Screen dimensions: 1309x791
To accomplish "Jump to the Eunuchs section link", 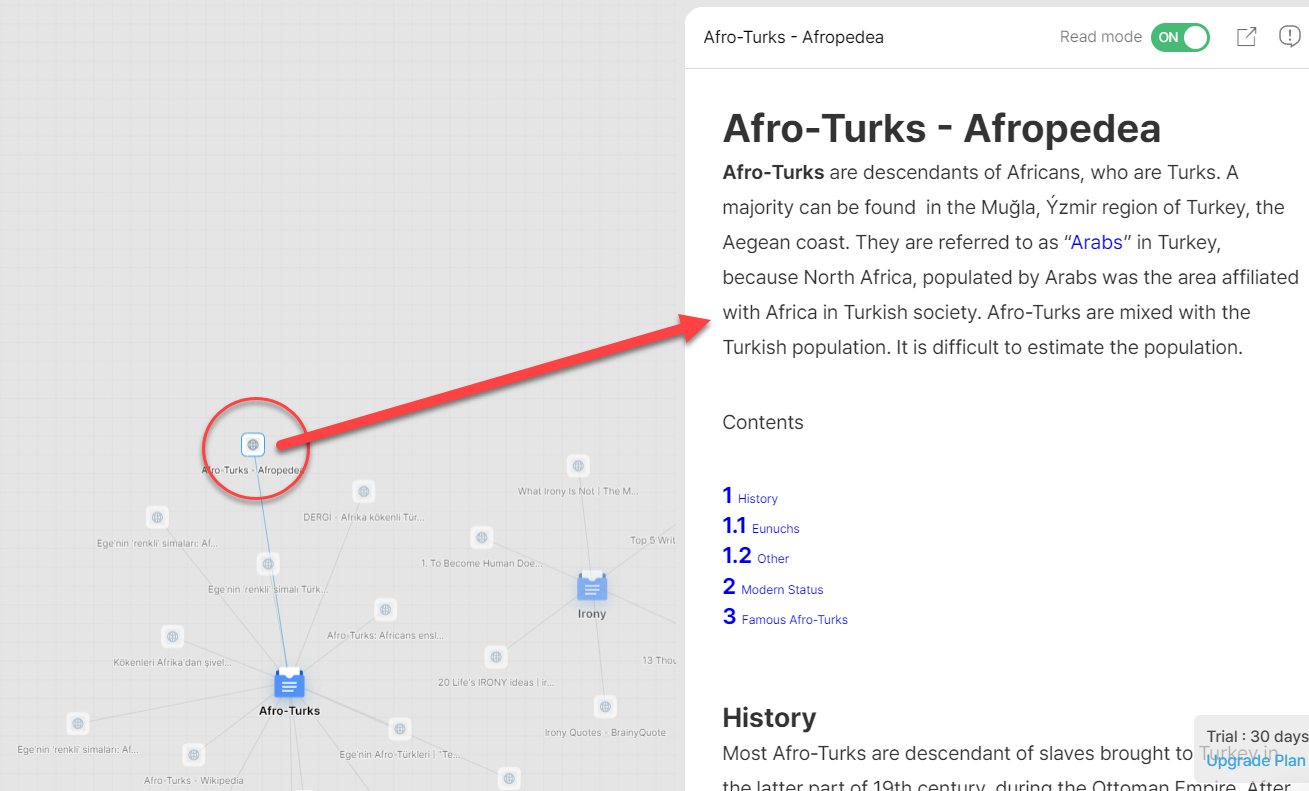I will (x=776, y=529).
